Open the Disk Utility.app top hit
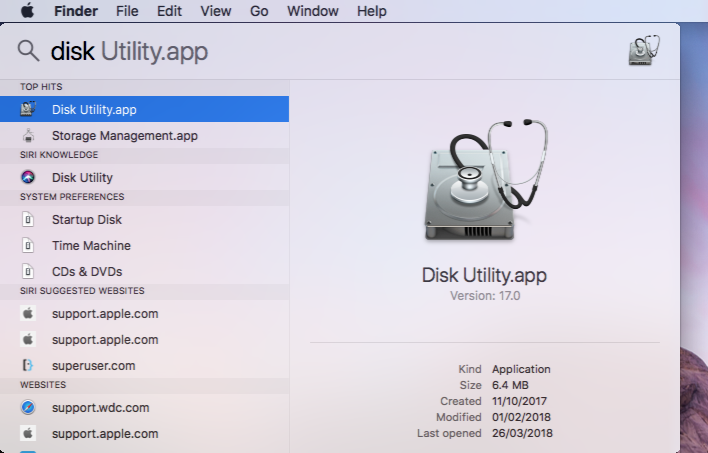 pyautogui.click(x=94, y=109)
